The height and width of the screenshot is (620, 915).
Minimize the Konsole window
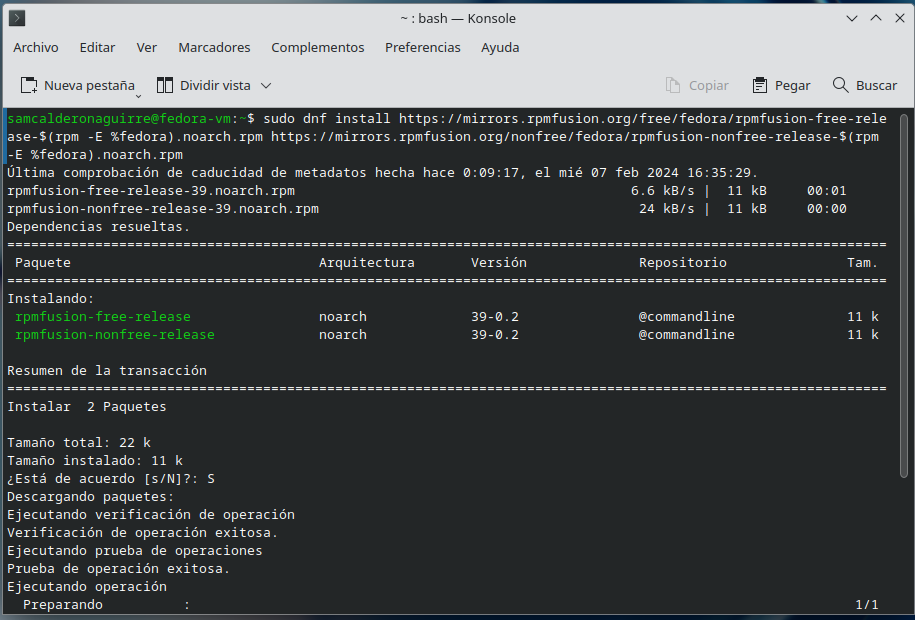851,18
